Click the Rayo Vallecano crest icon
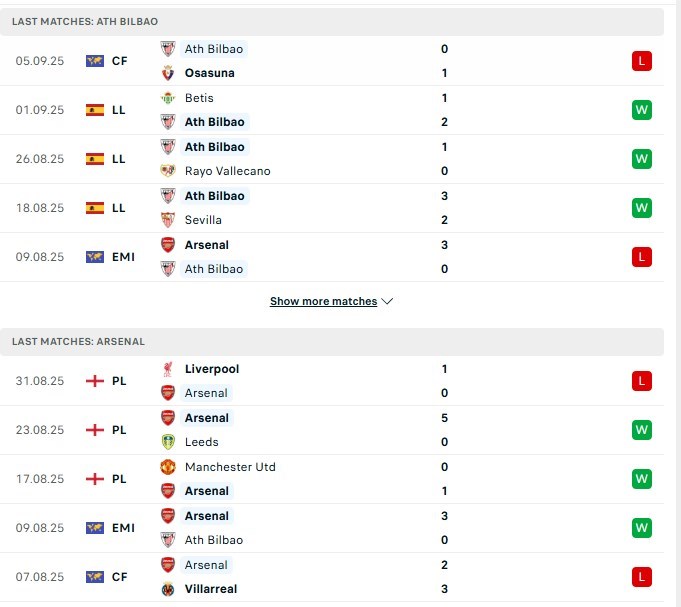The height and width of the screenshot is (607, 681). [x=168, y=171]
